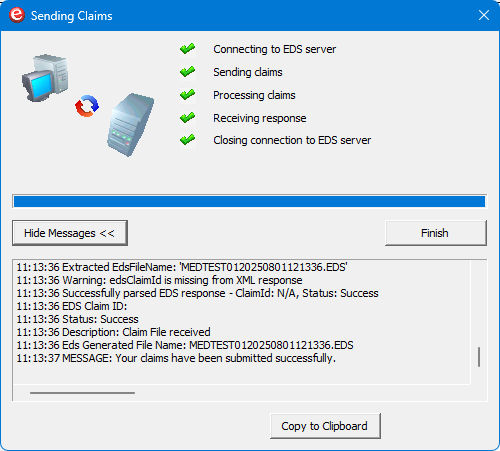Select the 'Eds Generated File Name' log entry
The image size is (500, 451).
click(185, 345)
